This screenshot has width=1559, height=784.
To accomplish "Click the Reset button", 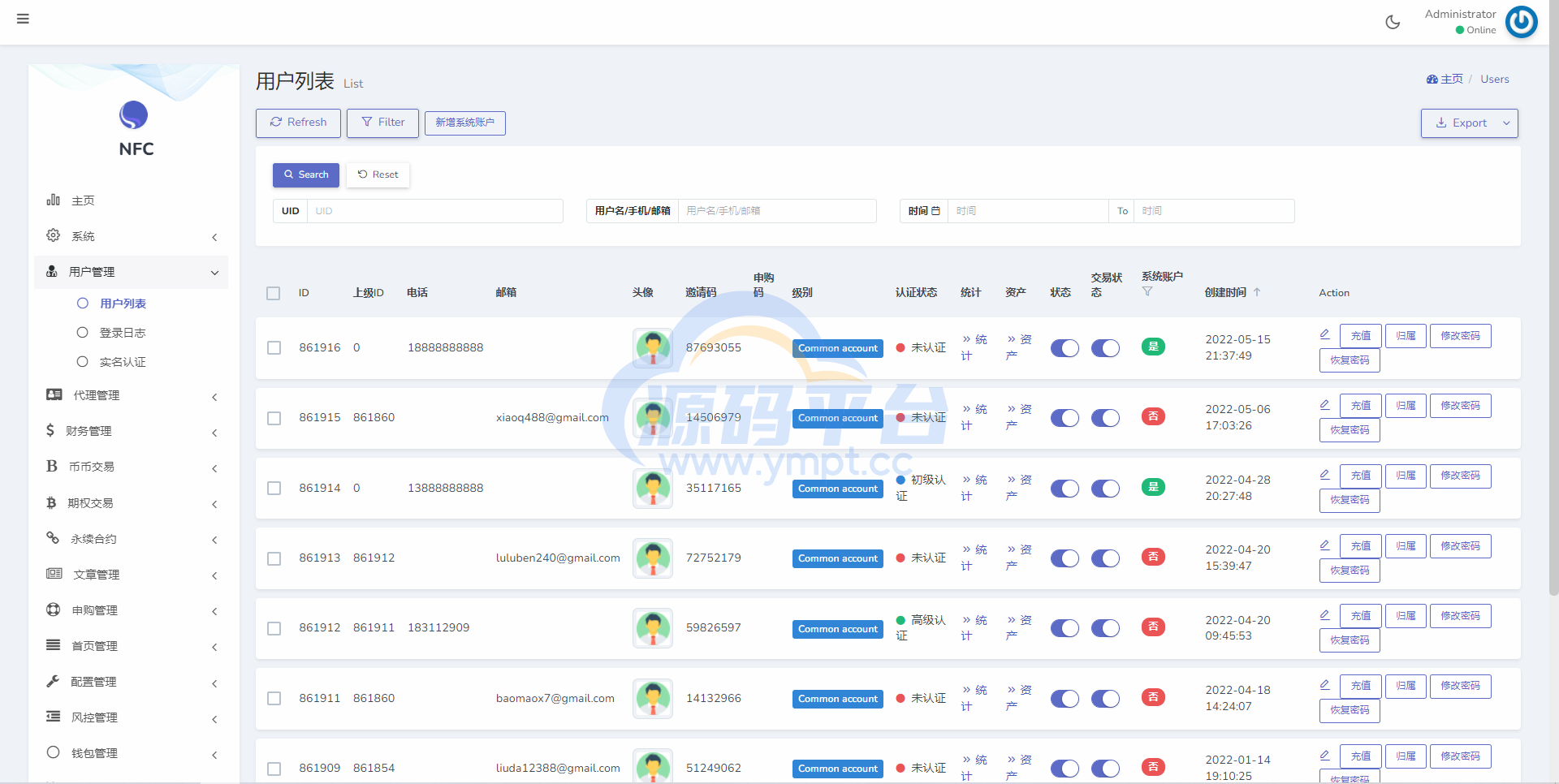I will click(x=378, y=174).
